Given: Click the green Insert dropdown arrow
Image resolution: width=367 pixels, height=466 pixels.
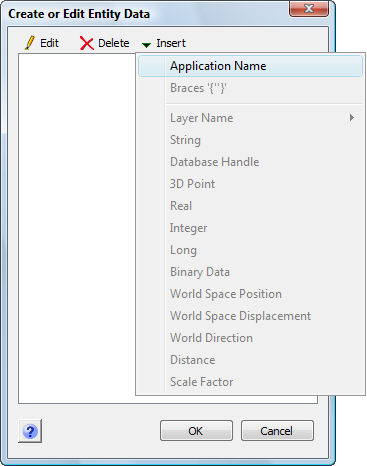Looking at the screenshot, I should tap(146, 44).
